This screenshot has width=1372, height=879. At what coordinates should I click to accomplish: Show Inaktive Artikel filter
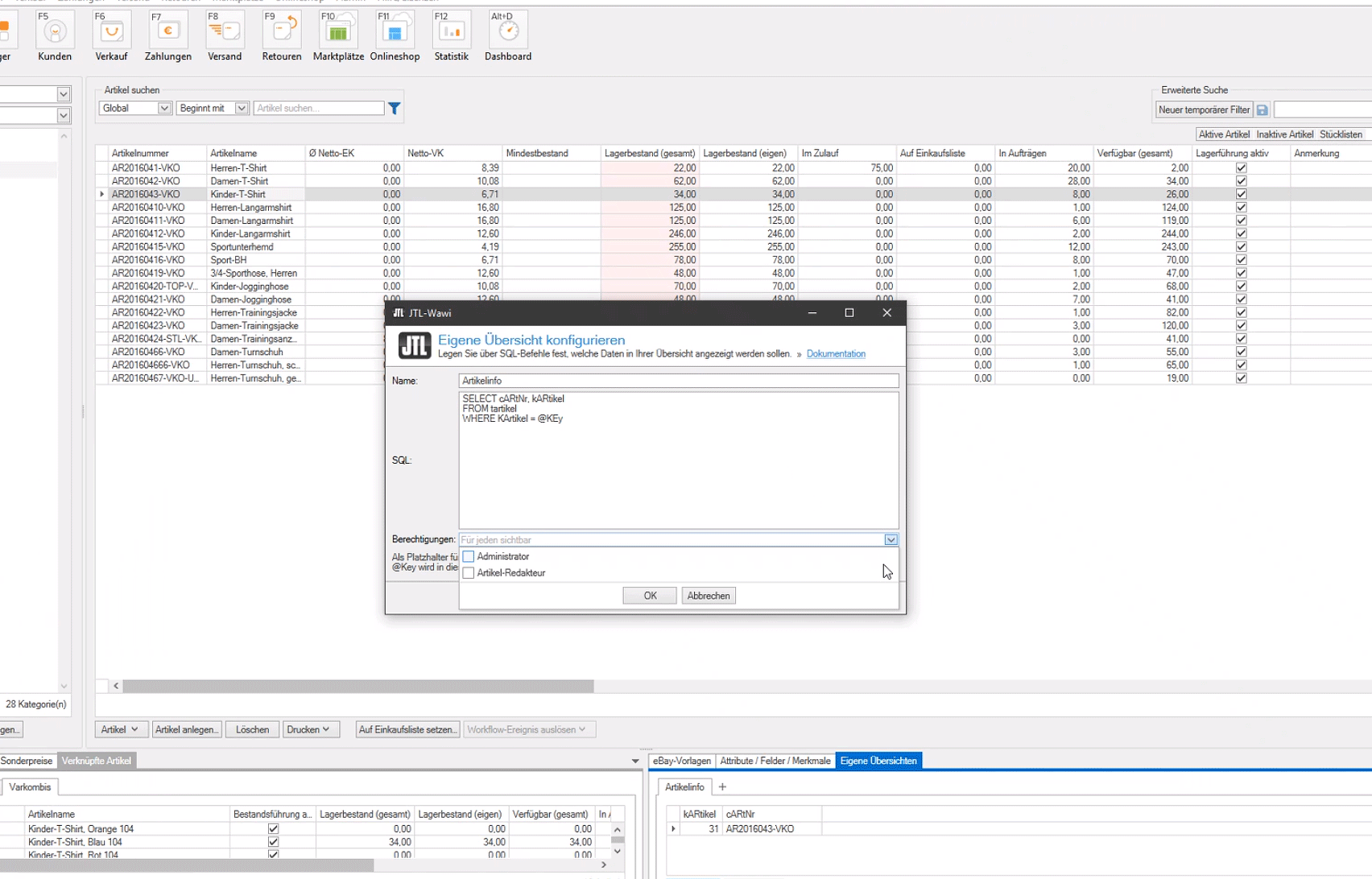click(1284, 134)
